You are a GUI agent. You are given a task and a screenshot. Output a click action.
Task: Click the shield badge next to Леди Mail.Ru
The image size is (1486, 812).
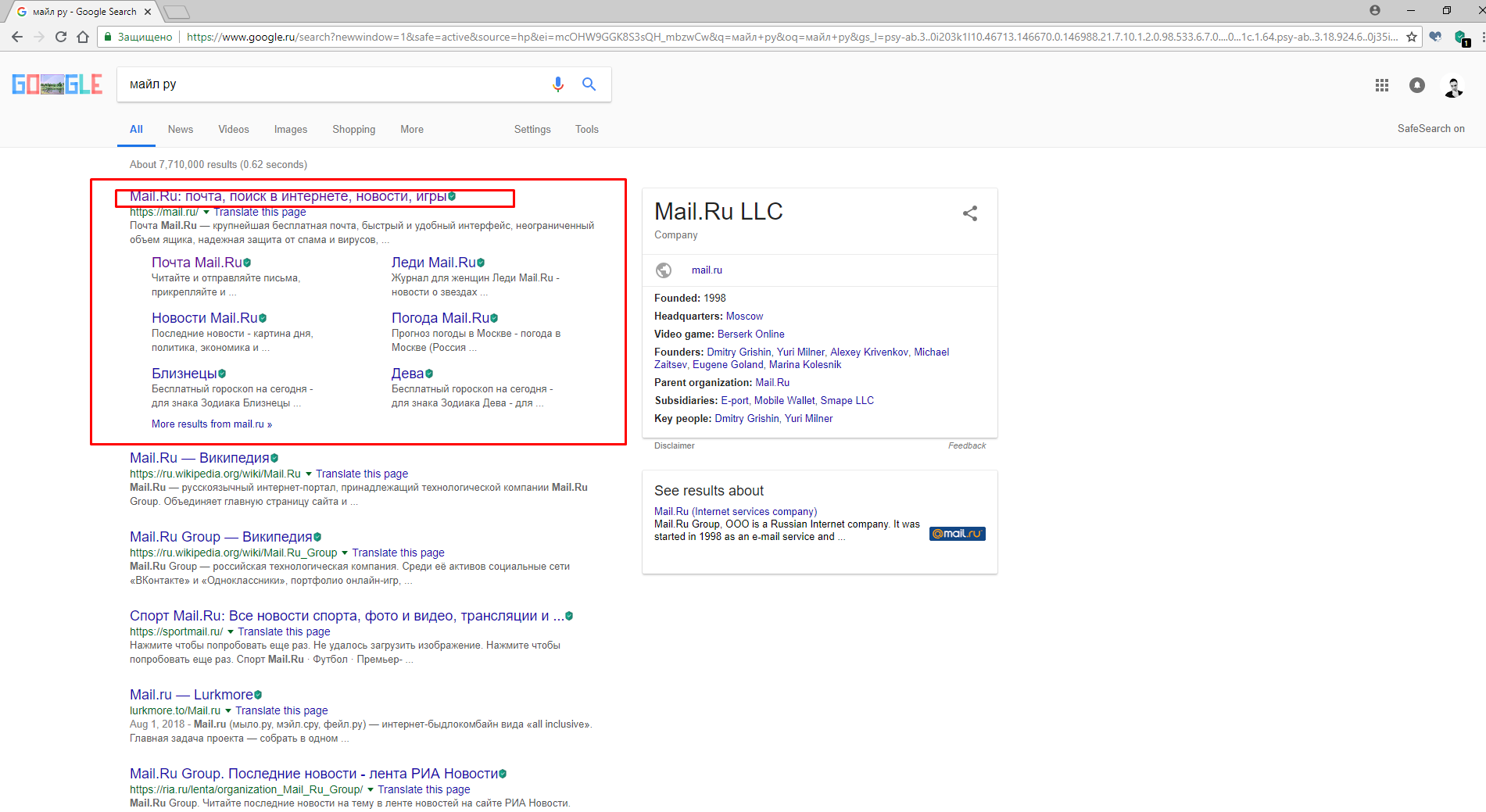point(481,263)
